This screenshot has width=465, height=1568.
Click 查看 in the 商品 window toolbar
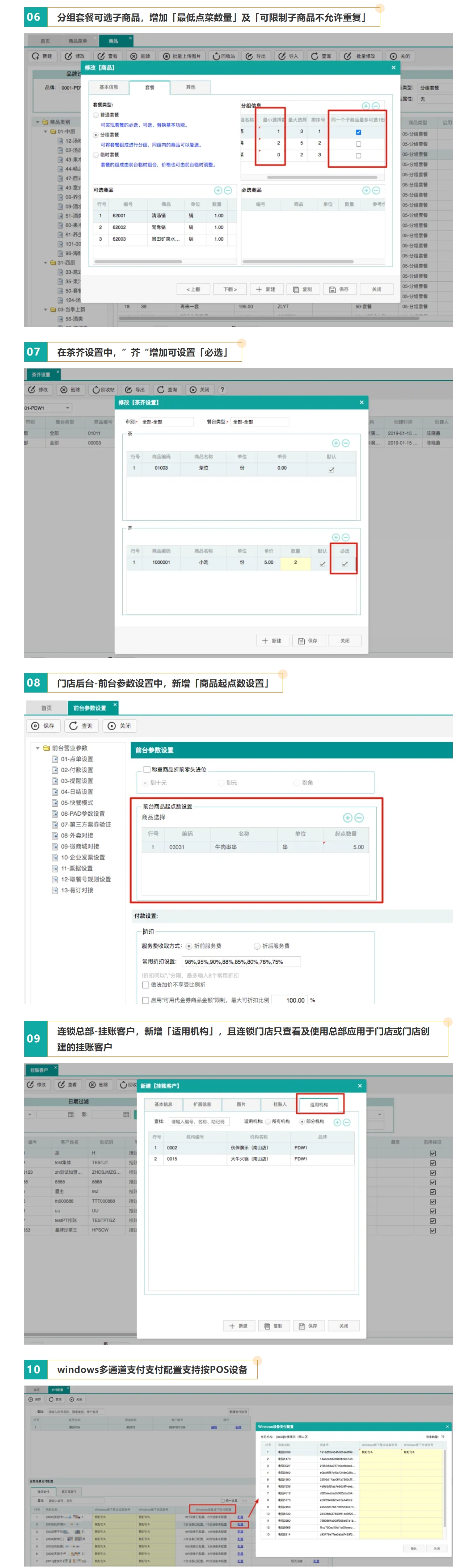[108, 56]
